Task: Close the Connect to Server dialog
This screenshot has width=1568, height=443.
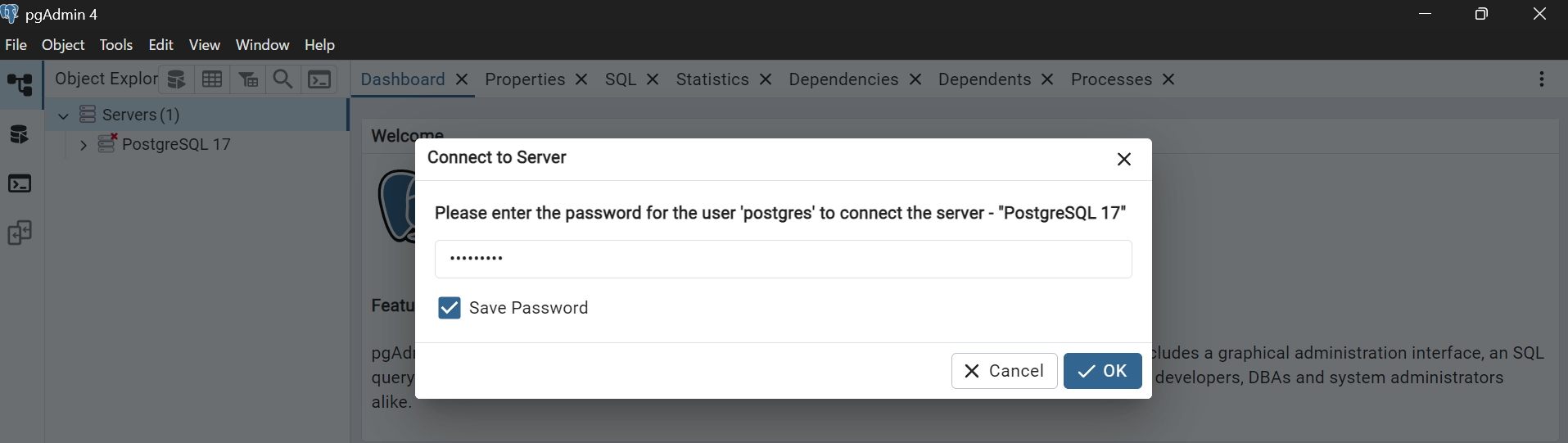Action: pyautogui.click(x=1123, y=159)
